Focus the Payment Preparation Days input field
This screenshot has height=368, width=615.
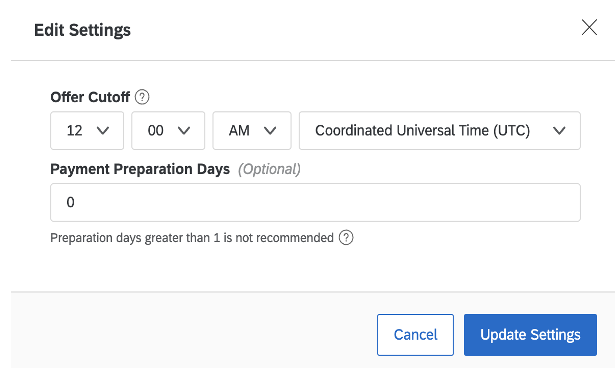315,202
